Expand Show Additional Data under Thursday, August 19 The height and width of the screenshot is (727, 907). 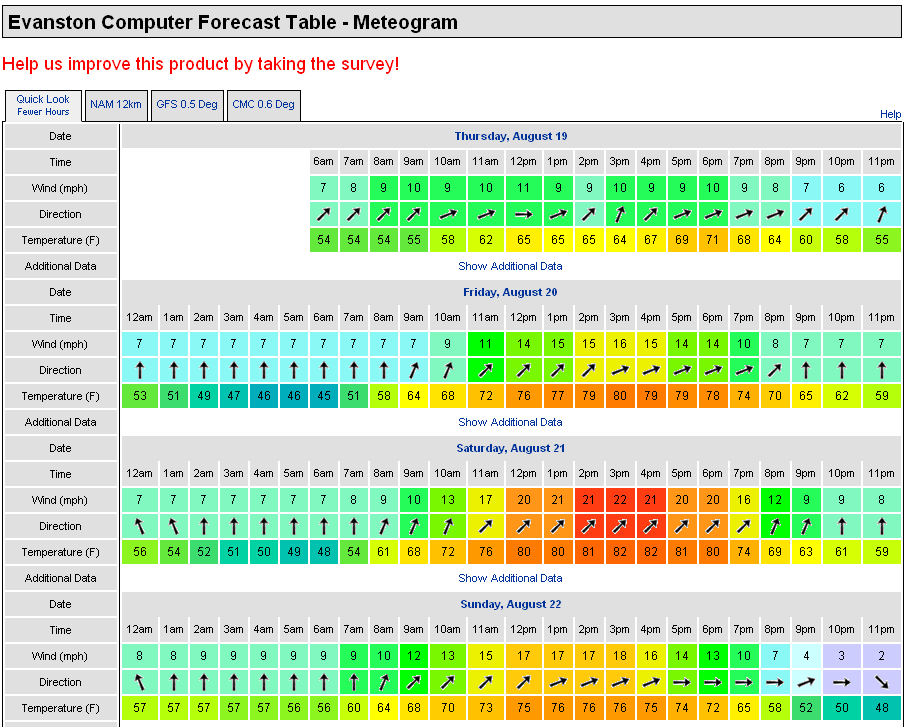[510, 266]
